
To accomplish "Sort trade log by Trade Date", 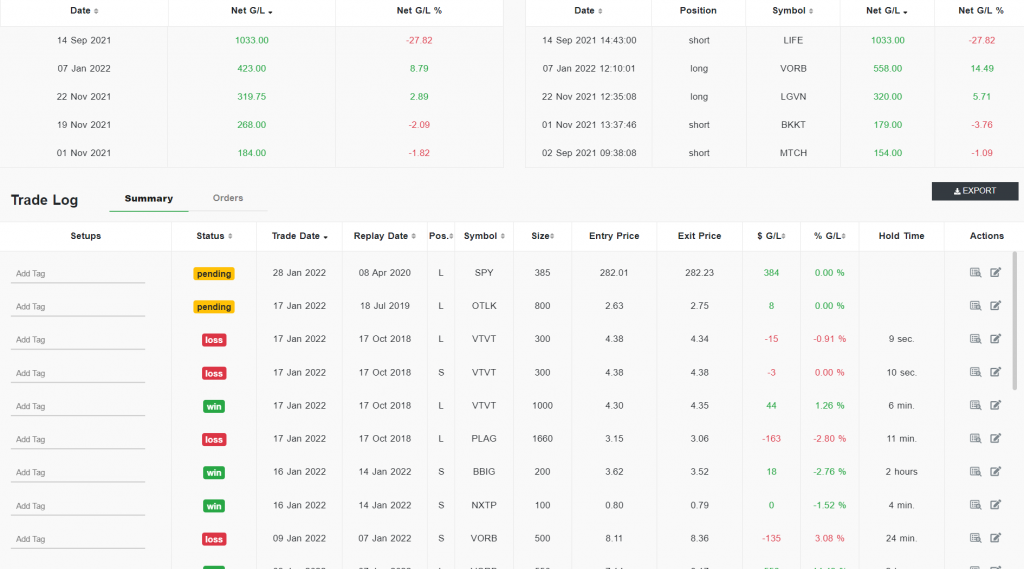I will click(x=299, y=236).
